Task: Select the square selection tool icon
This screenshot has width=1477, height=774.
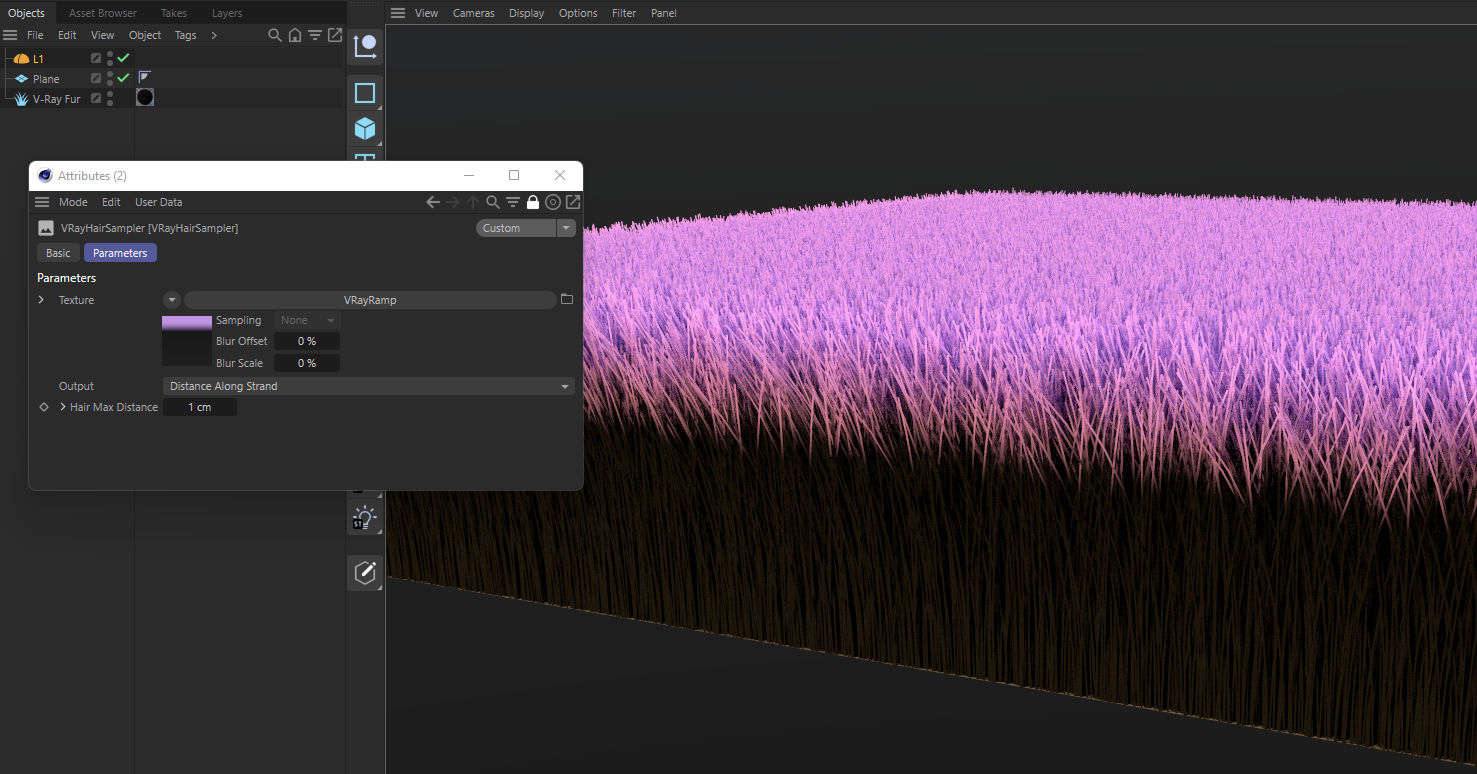Action: [365, 93]
